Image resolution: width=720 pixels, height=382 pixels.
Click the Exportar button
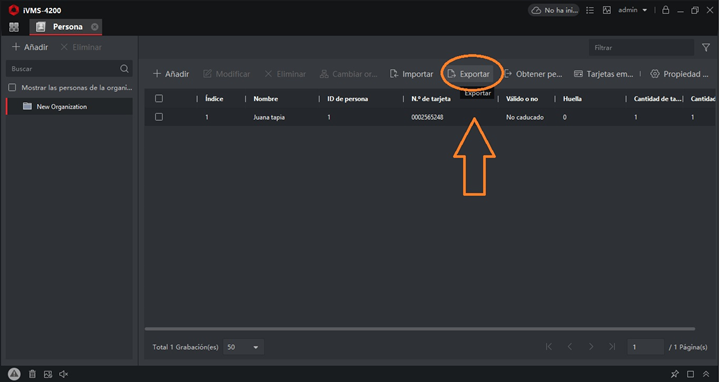(x=469, y=74)
